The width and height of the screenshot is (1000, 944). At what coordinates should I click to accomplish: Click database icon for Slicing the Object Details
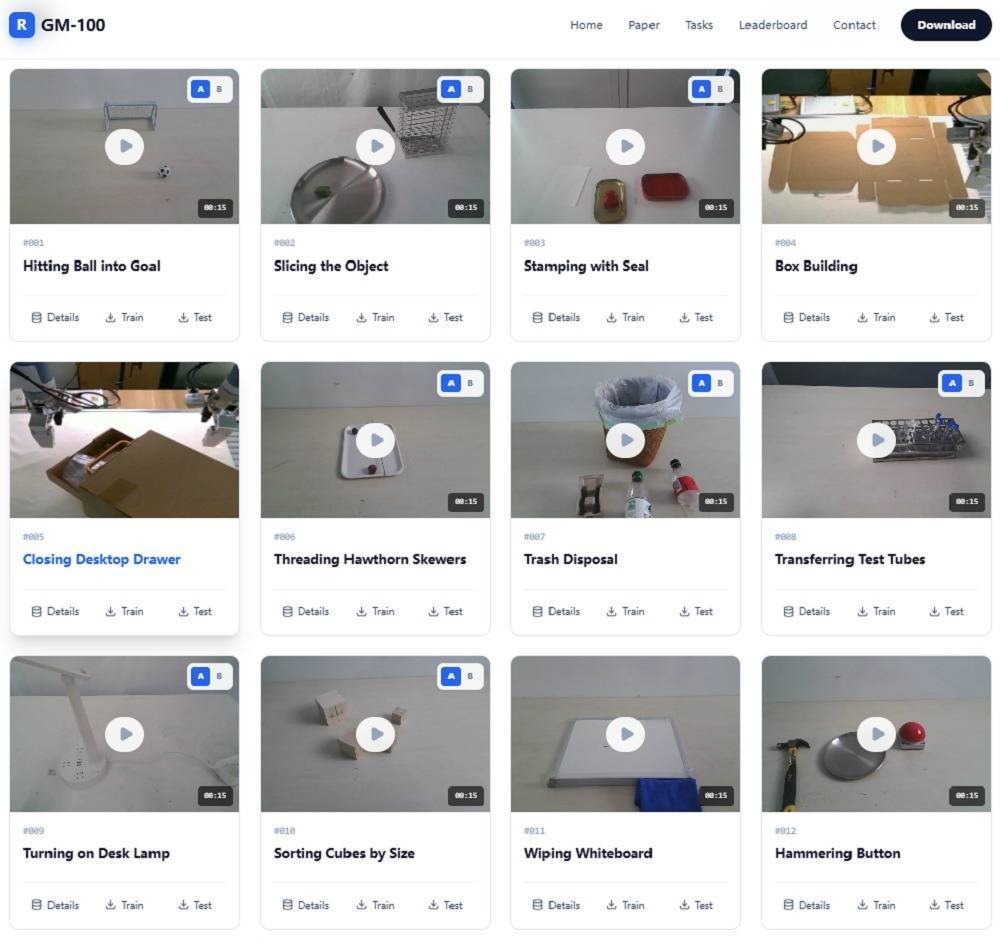click(x=288, y=318)
